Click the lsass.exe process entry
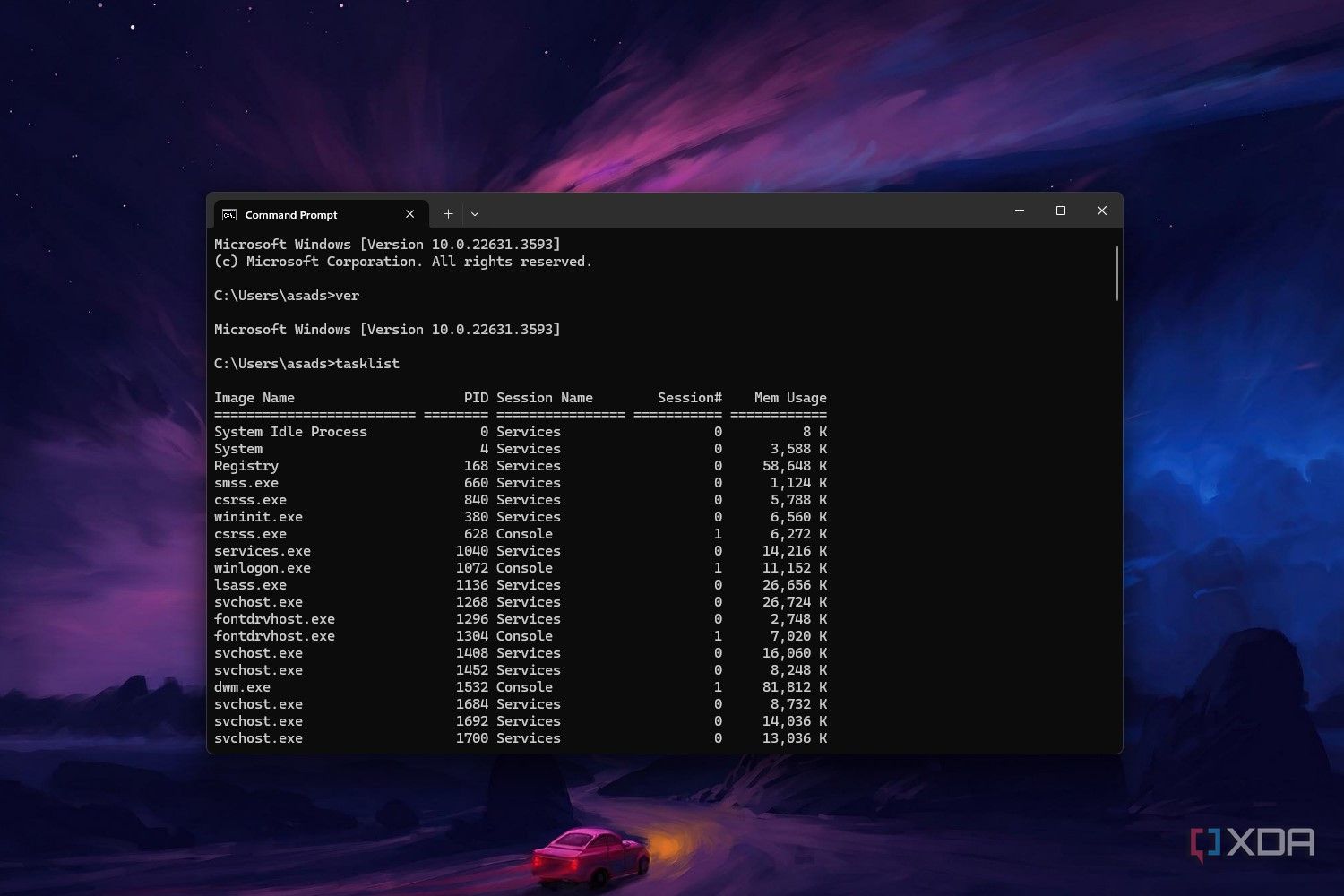Viewport: 1344px width, 896px height. [x=250, y=585]
